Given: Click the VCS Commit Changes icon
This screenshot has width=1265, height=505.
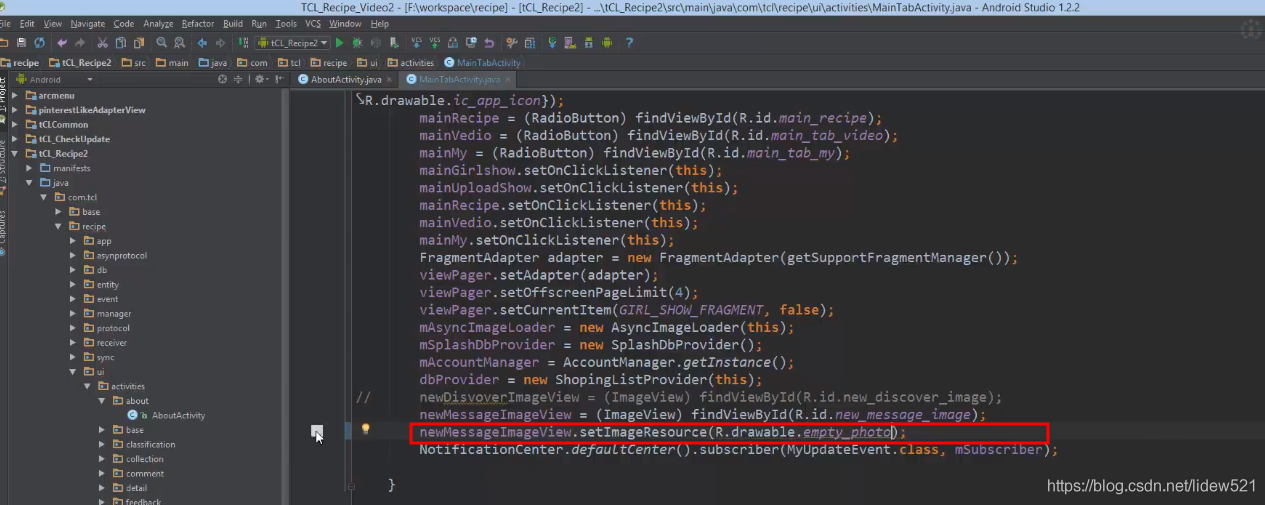Looking at the screenshot, I should coord(434,43).
